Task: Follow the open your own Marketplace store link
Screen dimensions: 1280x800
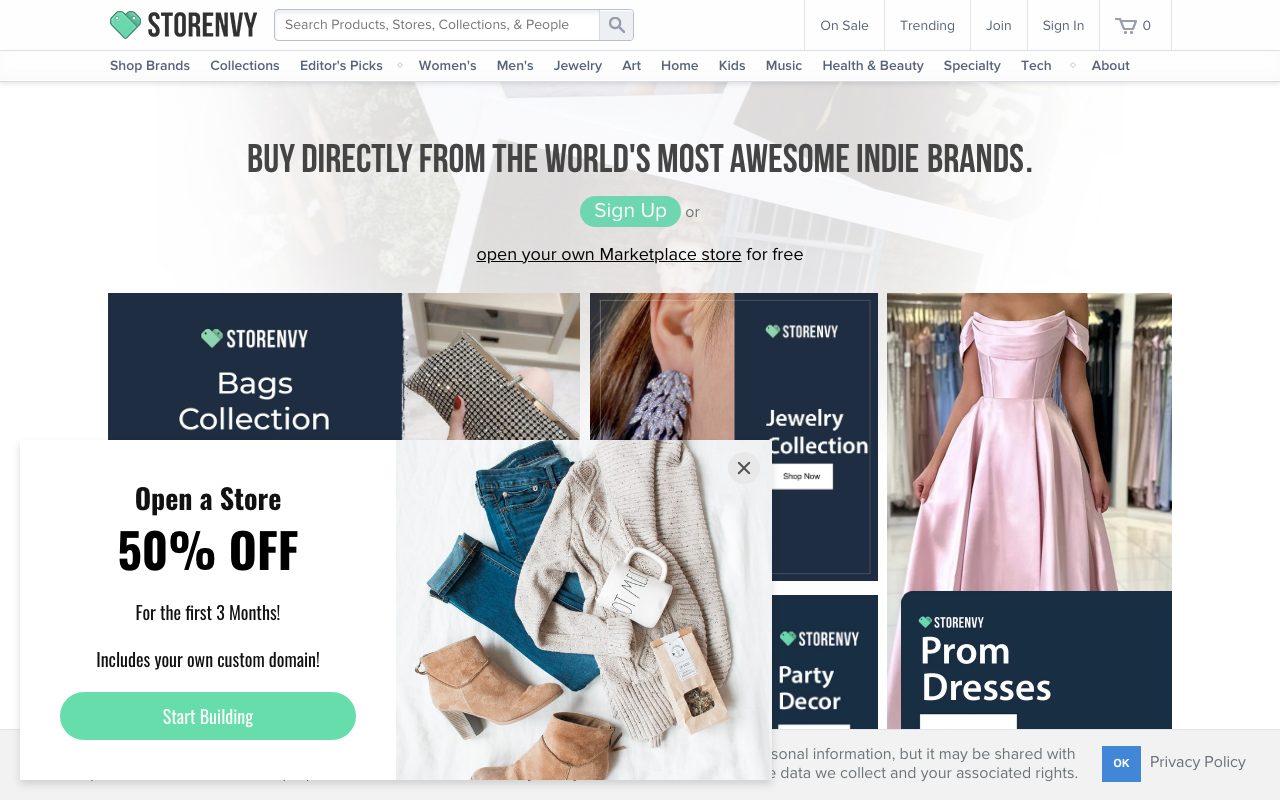Action: (609, 254)
